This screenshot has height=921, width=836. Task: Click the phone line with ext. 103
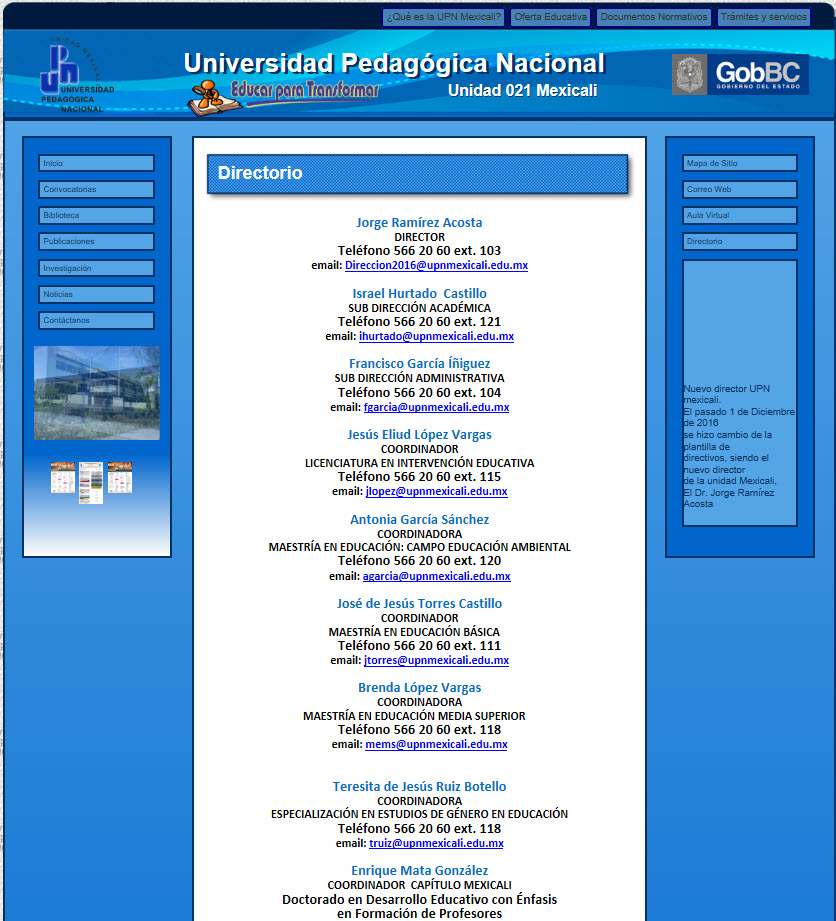[419, 251]
